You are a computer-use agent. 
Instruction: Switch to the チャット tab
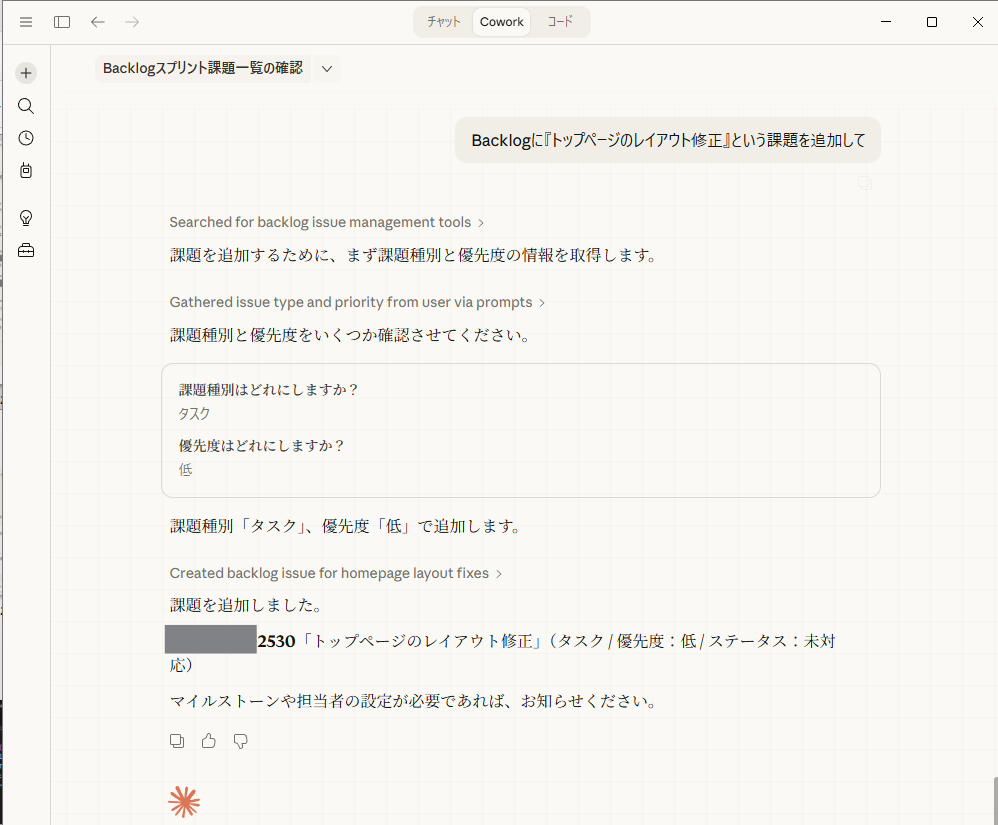coord(443,21)
